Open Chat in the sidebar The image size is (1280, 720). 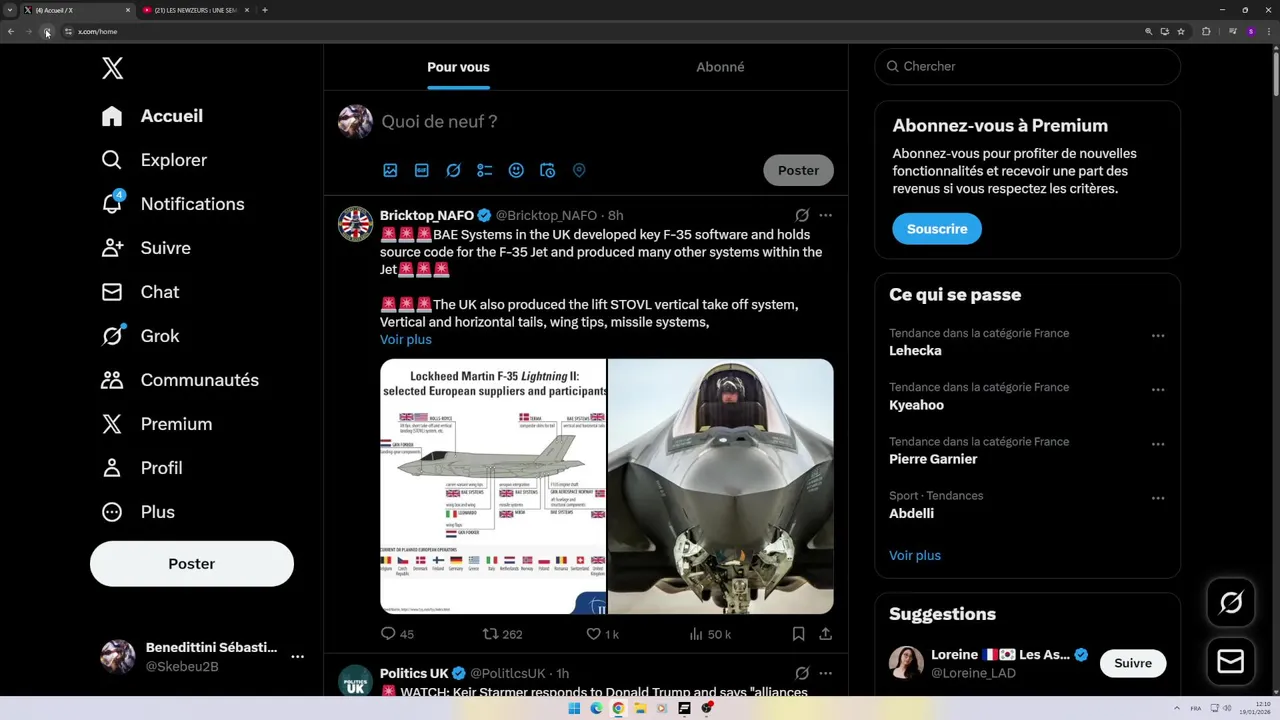click(x=140, y=292)
